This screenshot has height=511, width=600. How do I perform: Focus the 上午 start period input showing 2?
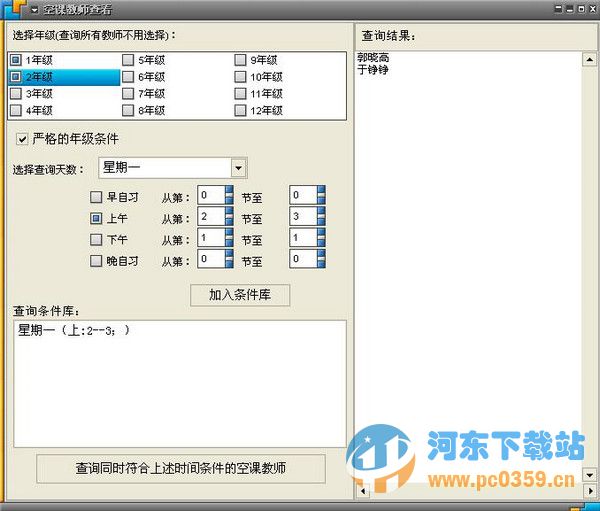(211, 216)
